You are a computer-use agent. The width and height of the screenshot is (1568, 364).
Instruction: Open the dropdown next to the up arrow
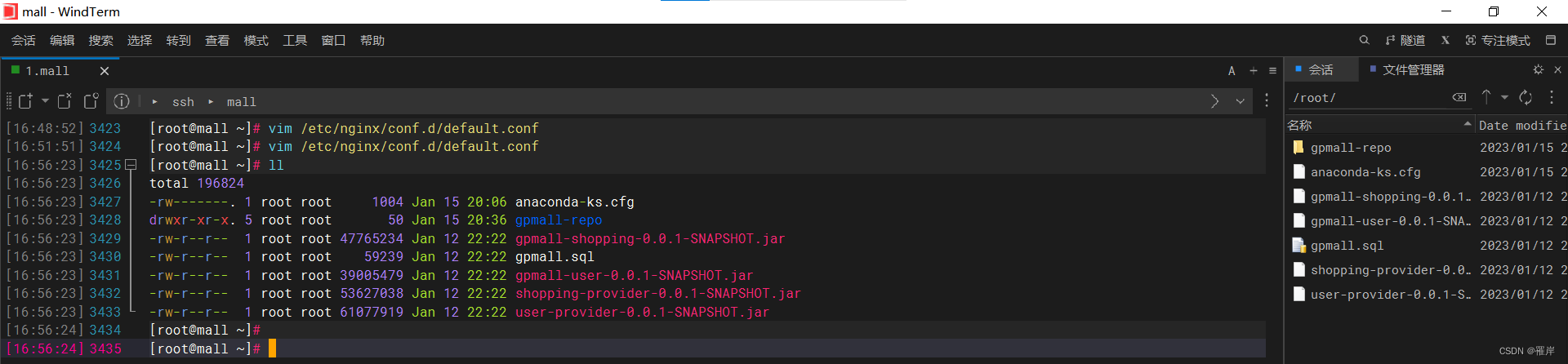point(1504,97)
